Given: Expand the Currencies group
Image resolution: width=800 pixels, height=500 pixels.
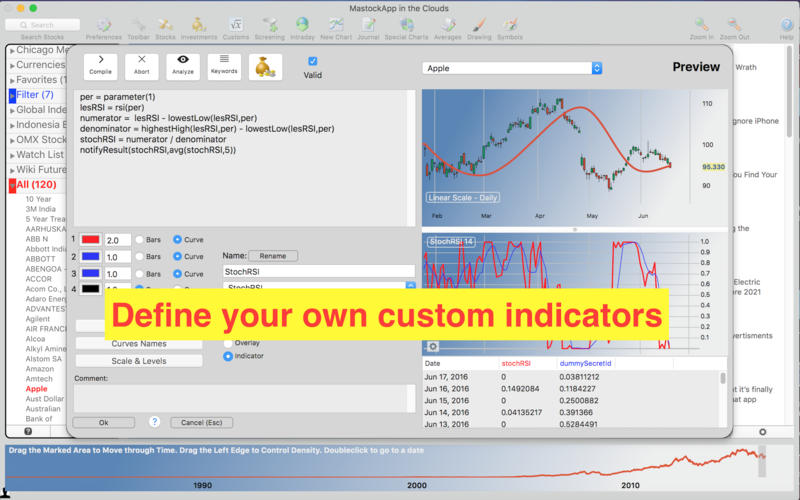Looking at the screenshot, I should tap(12, 66).
